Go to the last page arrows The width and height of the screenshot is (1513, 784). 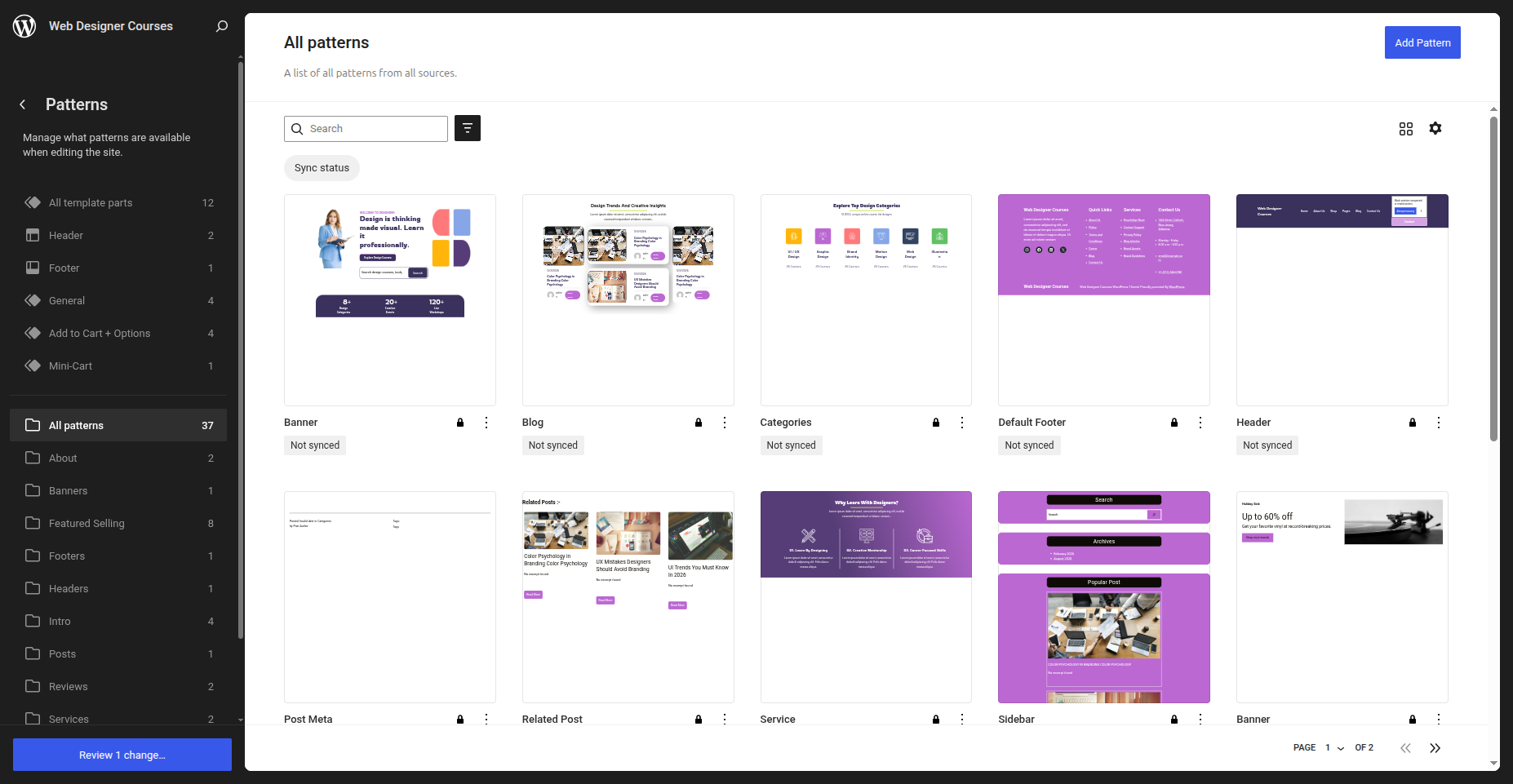[1435, 748]
